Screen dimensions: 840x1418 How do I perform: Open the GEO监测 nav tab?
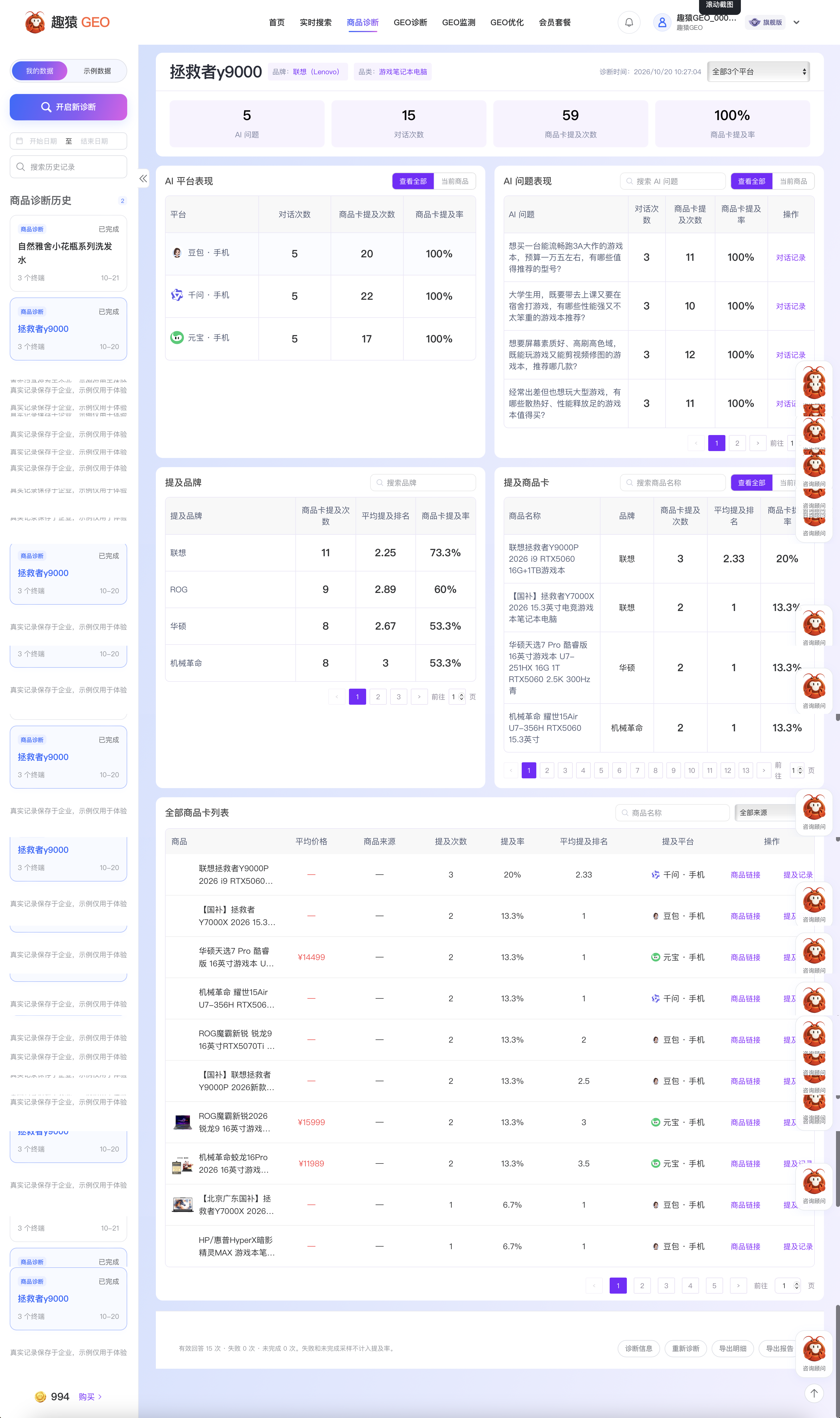[x=459, y=23]
